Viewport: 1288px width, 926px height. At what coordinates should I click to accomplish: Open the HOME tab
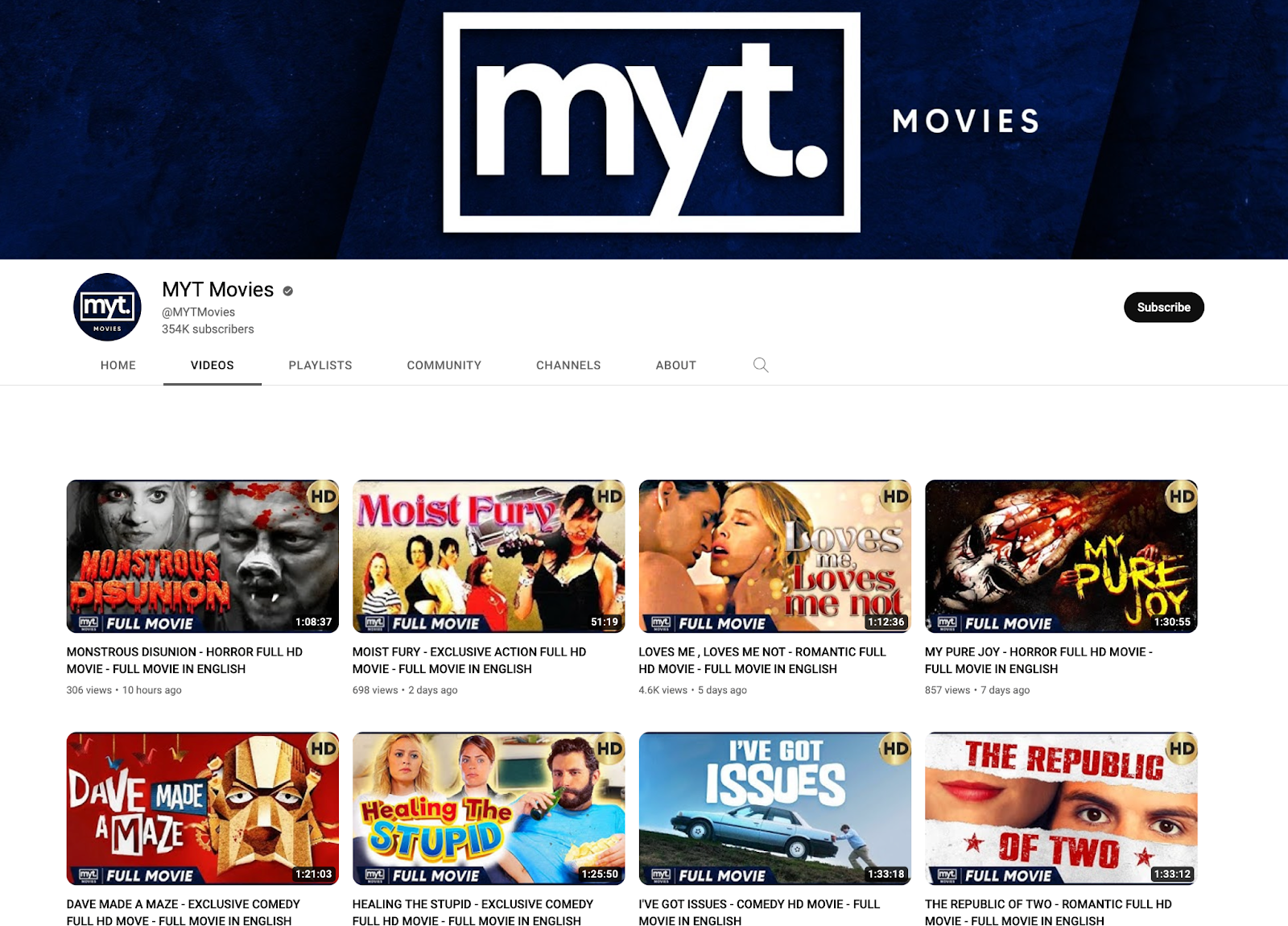click(118, 365)
